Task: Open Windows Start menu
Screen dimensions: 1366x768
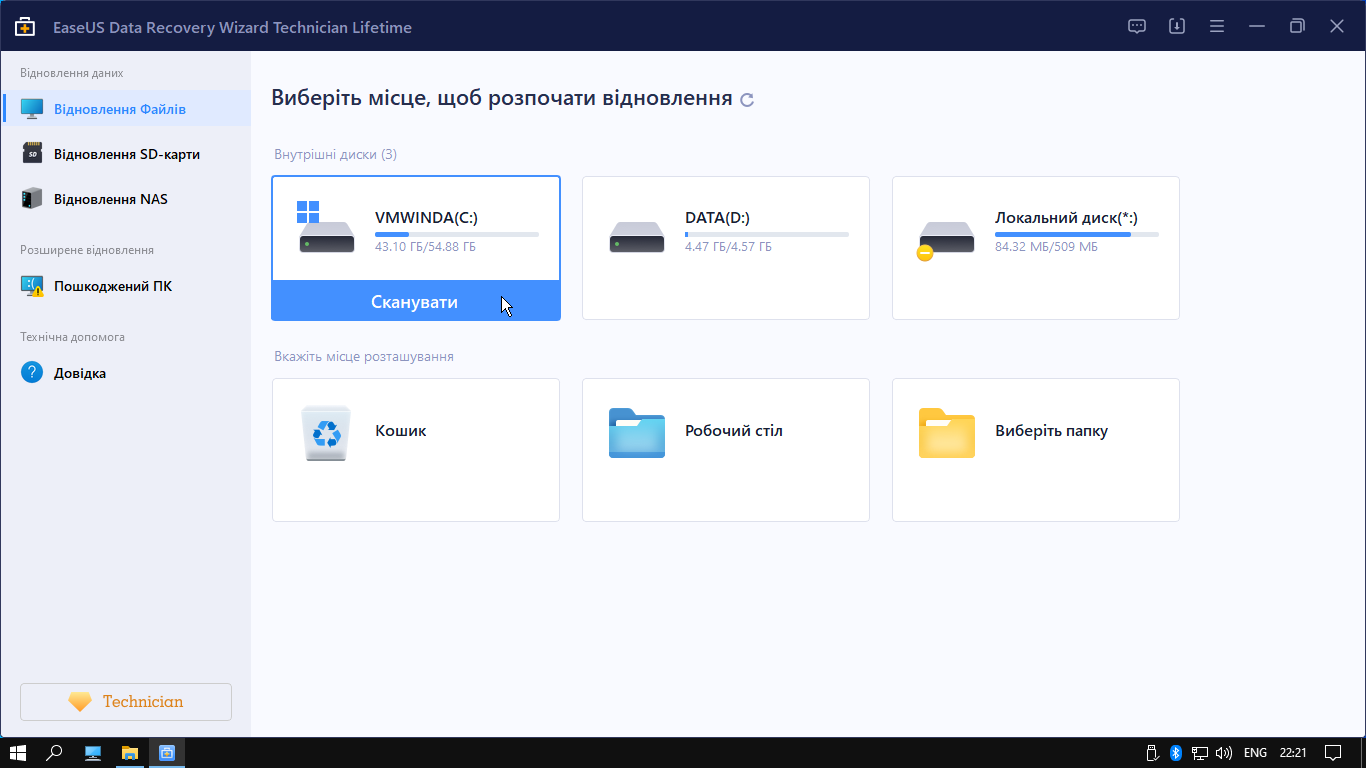Action: tap(18, 752)
